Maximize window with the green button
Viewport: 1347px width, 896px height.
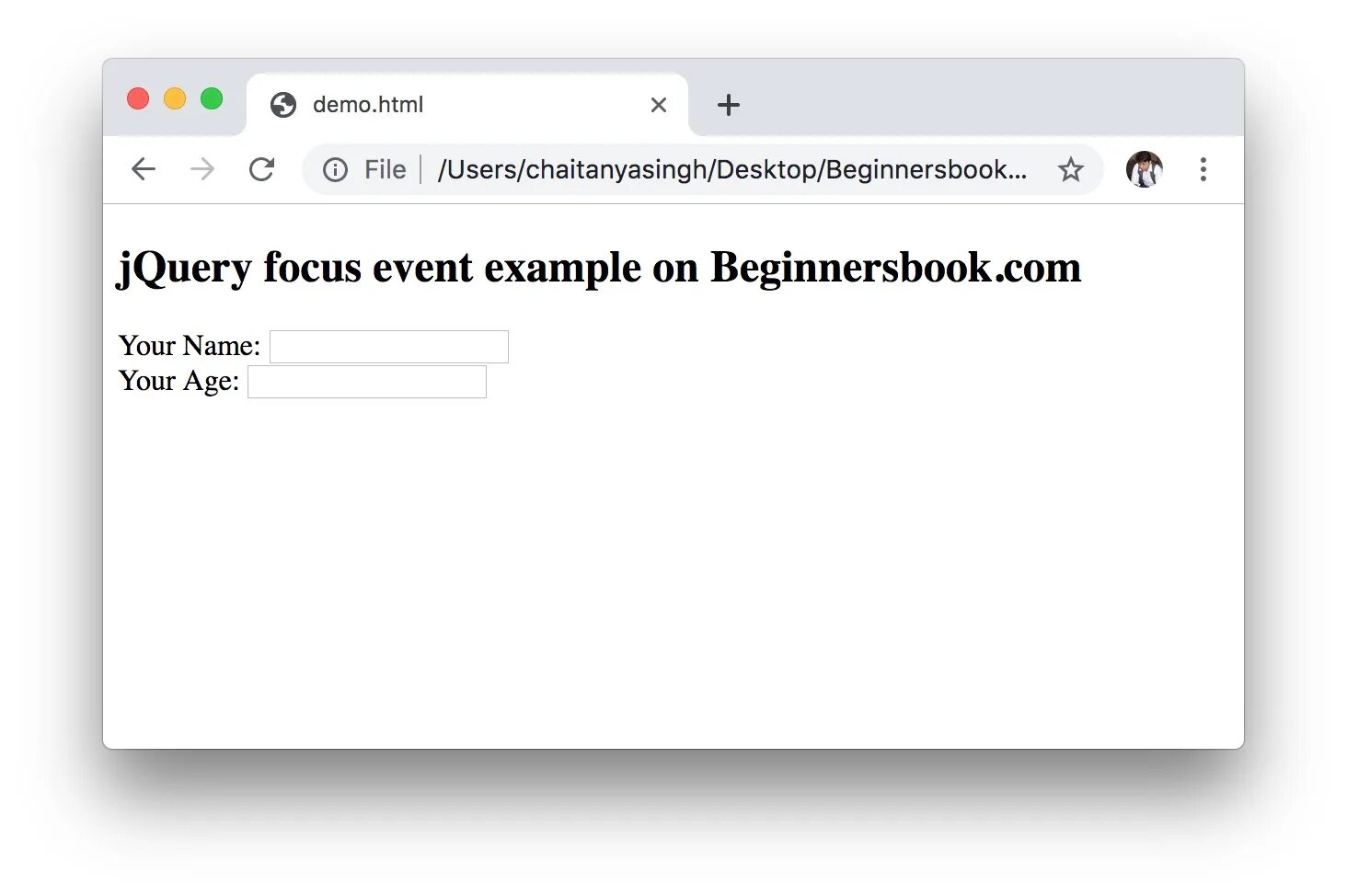pos(212,98)
